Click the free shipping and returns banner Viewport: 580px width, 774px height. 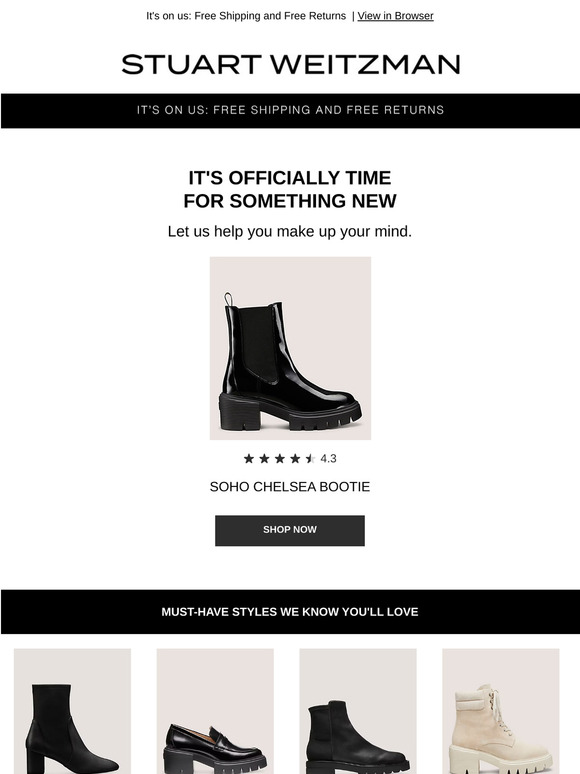[290, 110]
